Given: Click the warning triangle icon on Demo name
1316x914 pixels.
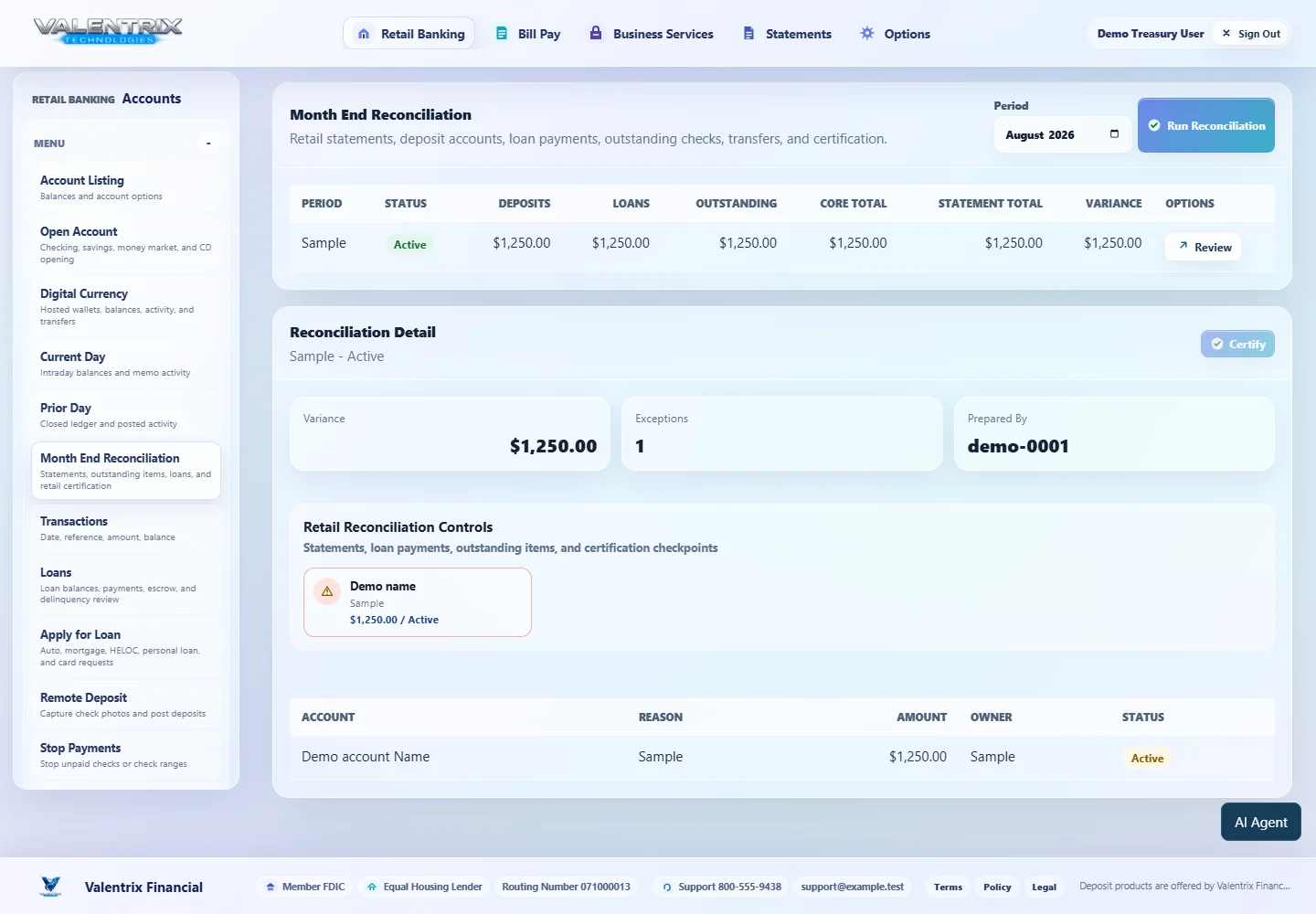Looking at the screenshot, I should click(x=327, y=591).
